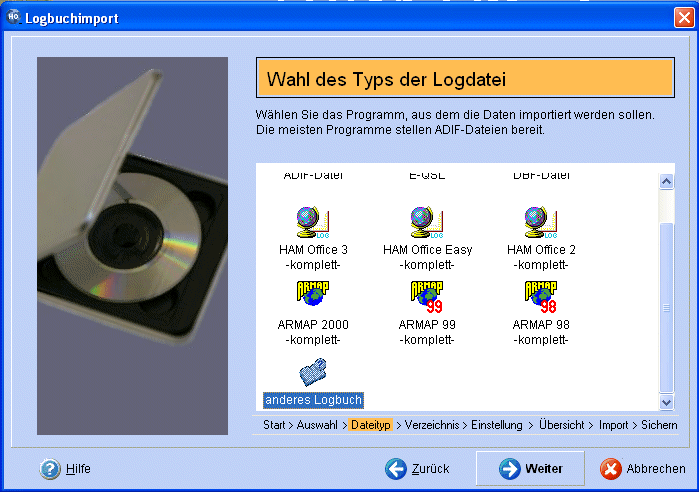This screenshot has width=699, height=492.
Task: Select the 'HAM Office Easy -komplett-' label
Action: [427, 257]
